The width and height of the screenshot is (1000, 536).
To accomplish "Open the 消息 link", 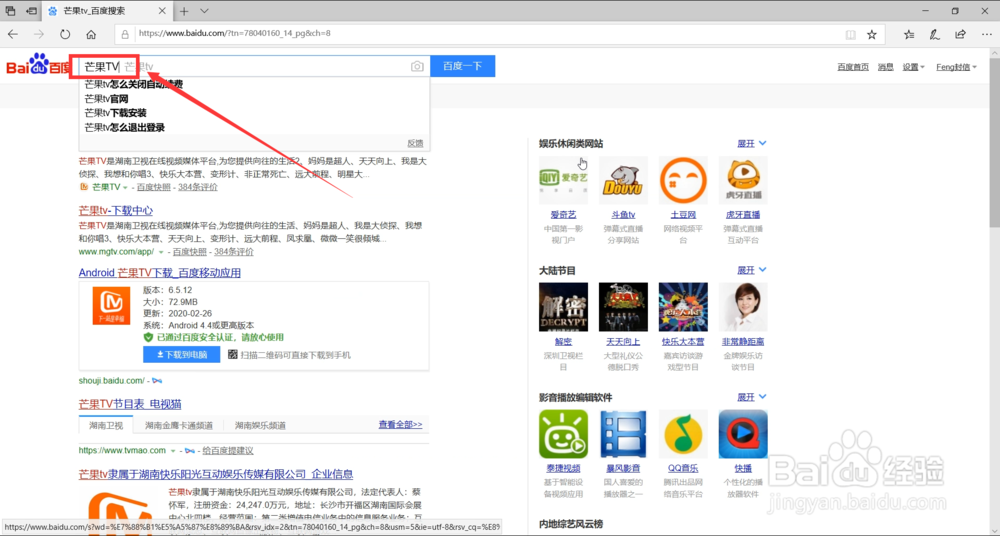I will 885,67.
